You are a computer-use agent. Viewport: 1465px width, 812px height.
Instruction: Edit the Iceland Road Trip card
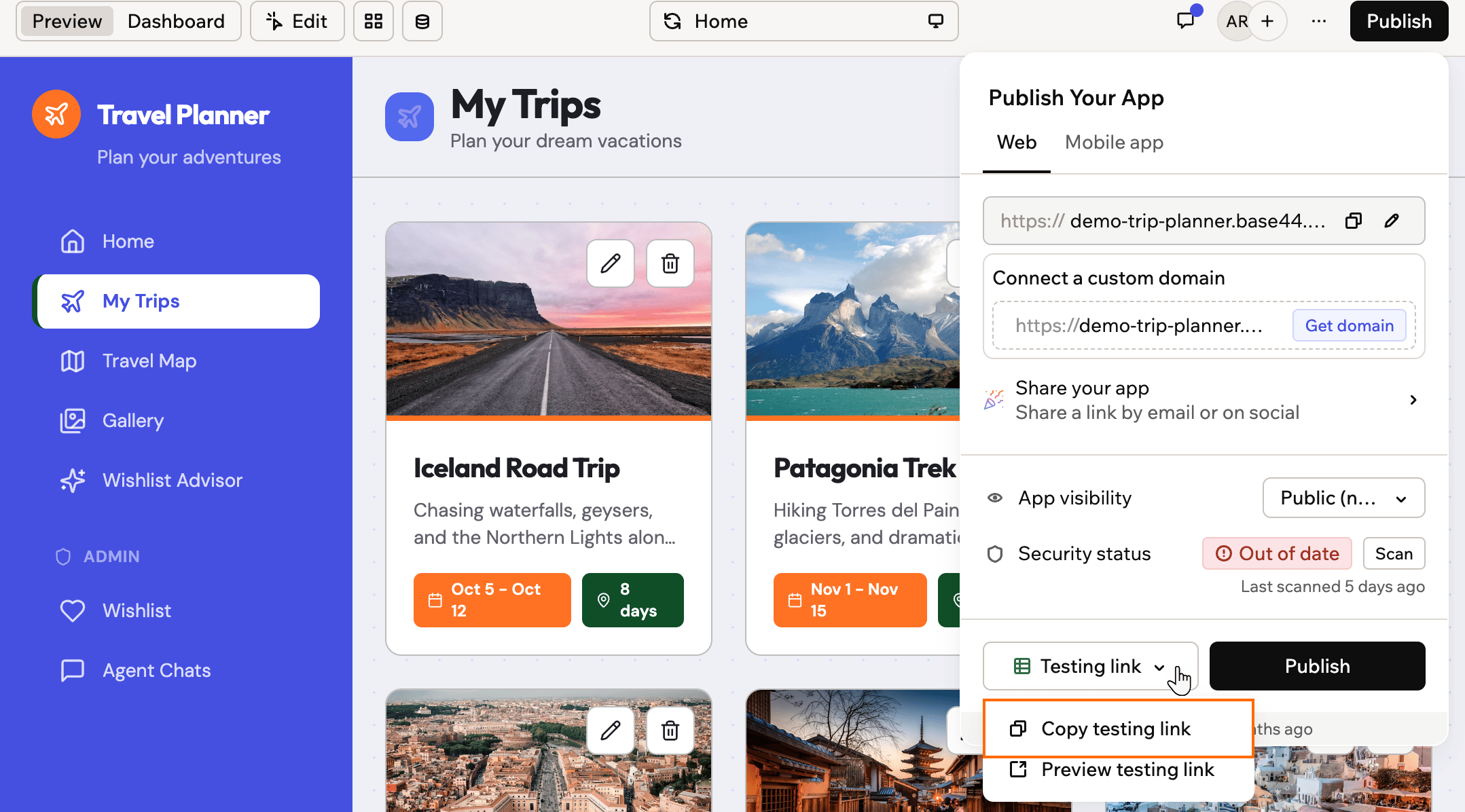click(x=611, y=263)
